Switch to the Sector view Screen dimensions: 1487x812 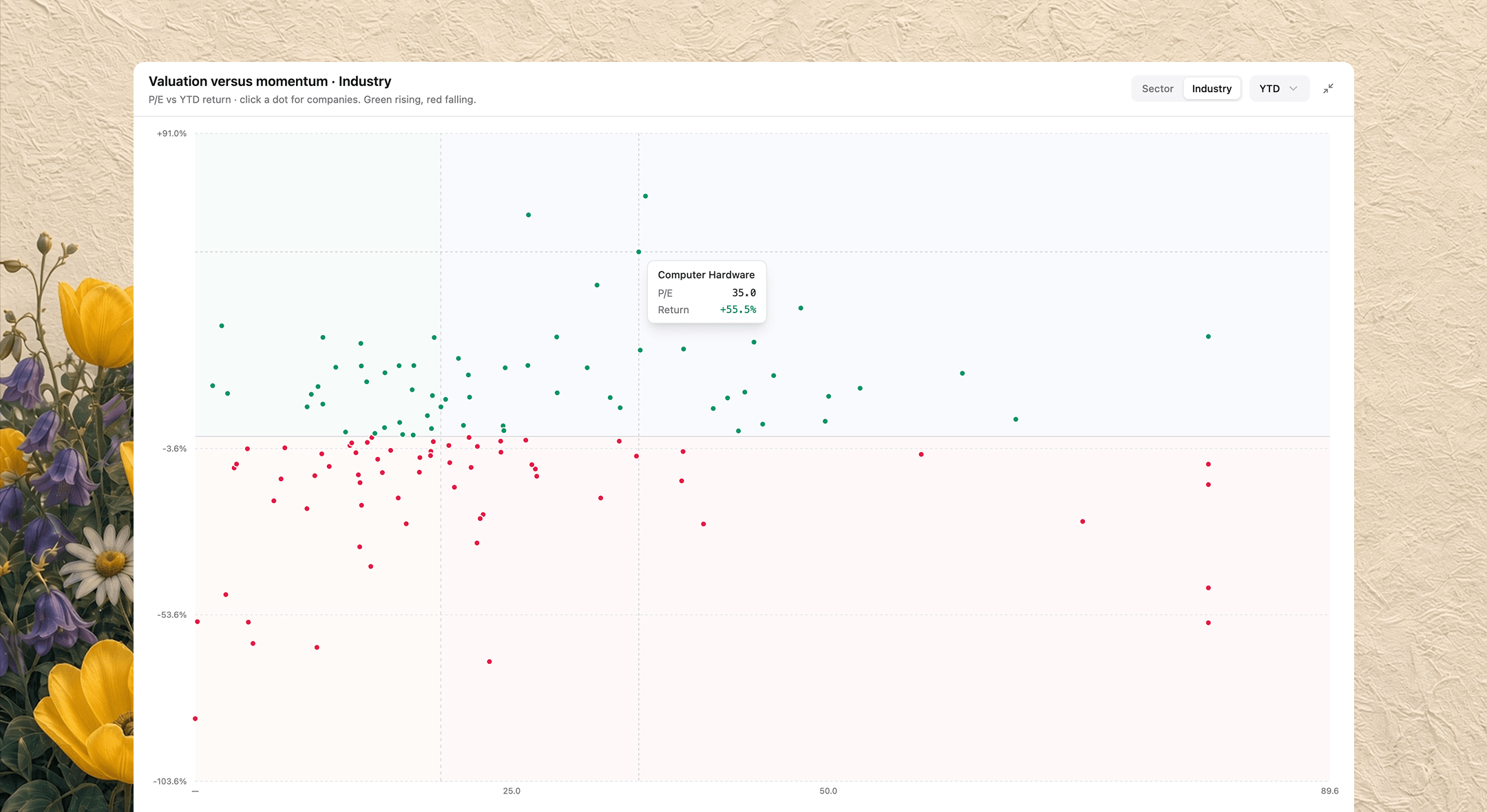[x=1157, y=89]
